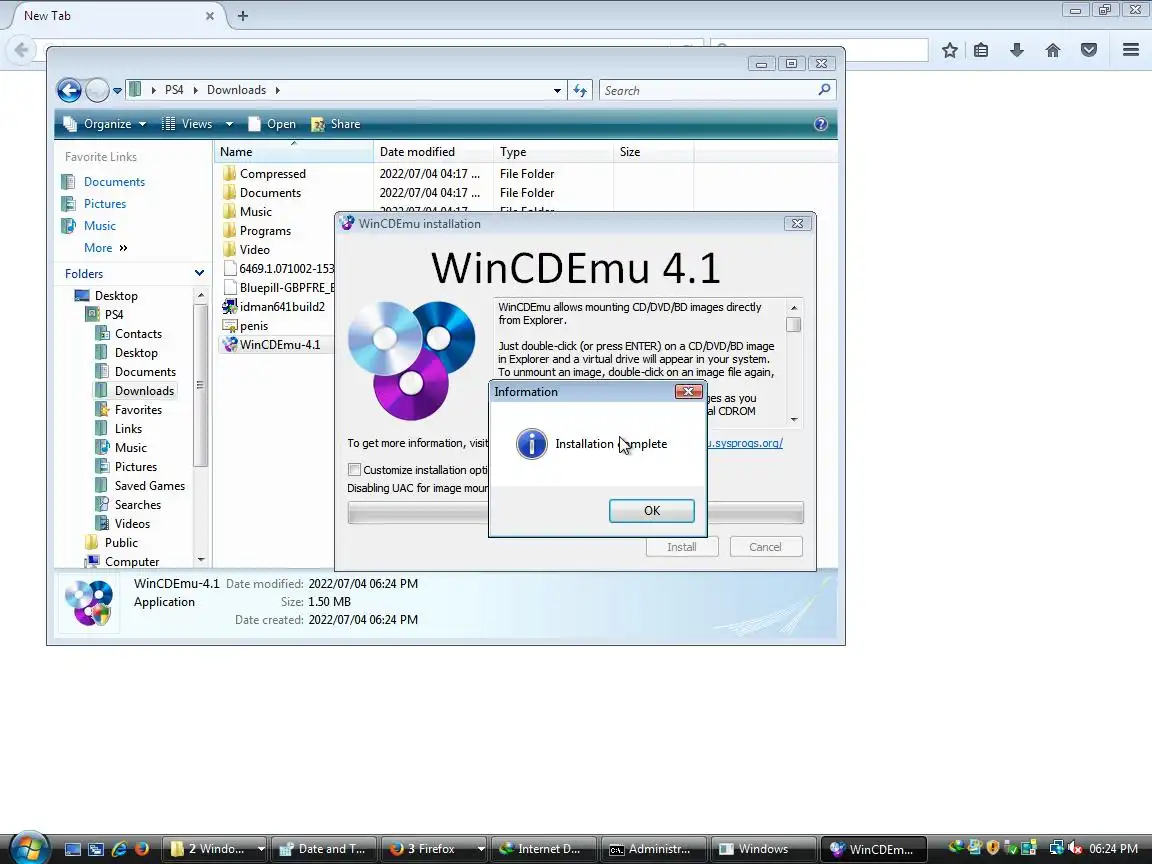Open the address bar history dropdown
Viewport: 1152px width, 864px height.
pos(558,90)
